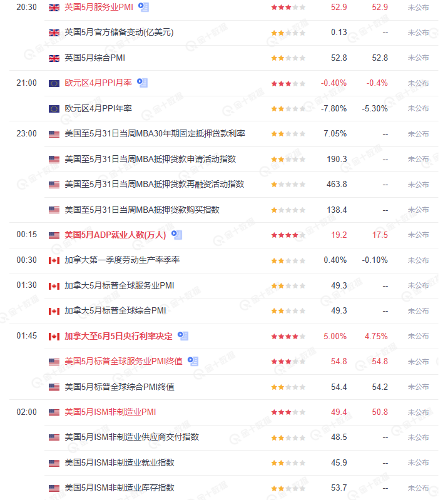Click Canada flag on 加拿大第一季度劳动生产率 row

[54, 261]
